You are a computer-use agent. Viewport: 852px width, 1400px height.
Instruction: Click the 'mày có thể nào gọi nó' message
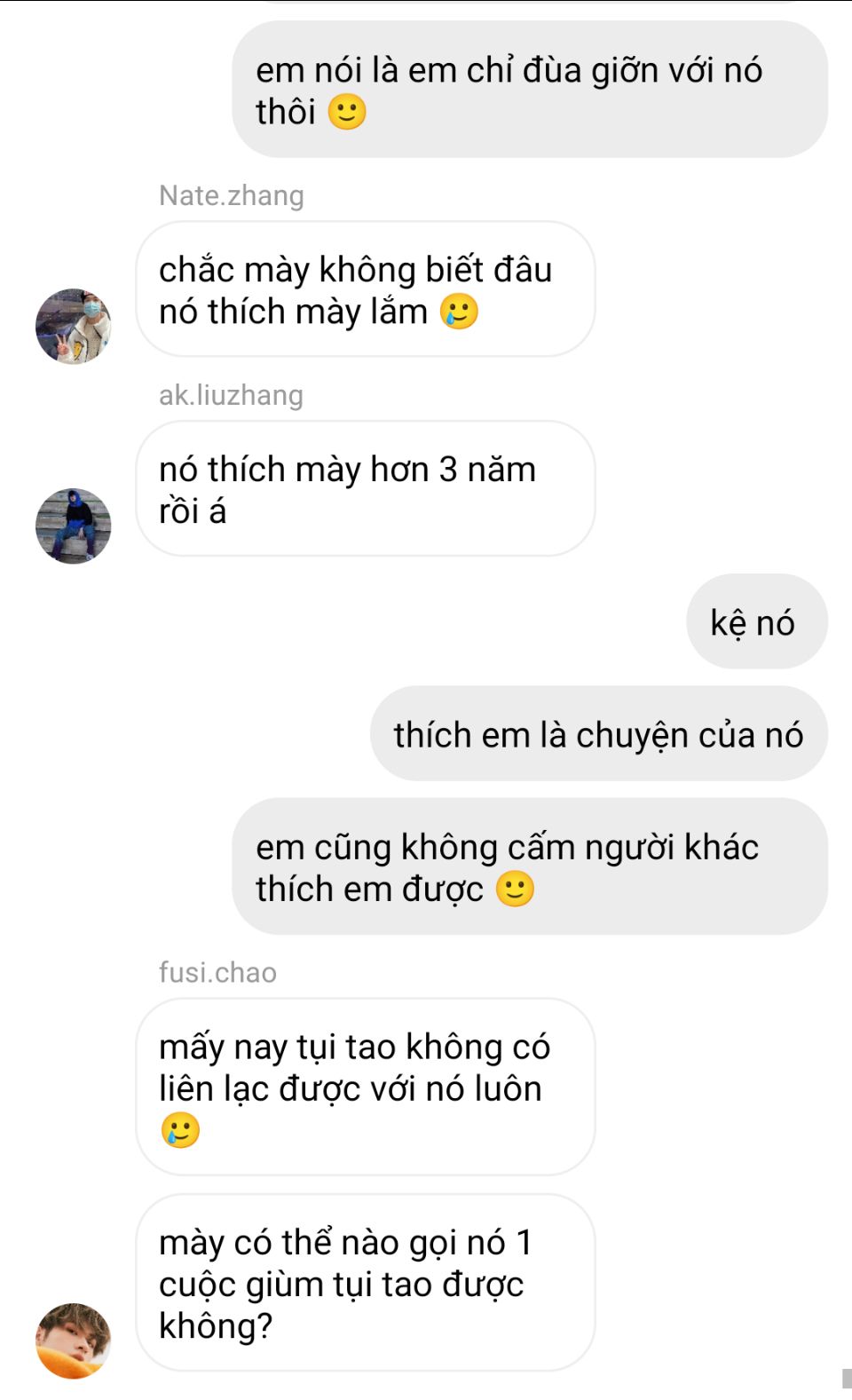pos(365,1283)
